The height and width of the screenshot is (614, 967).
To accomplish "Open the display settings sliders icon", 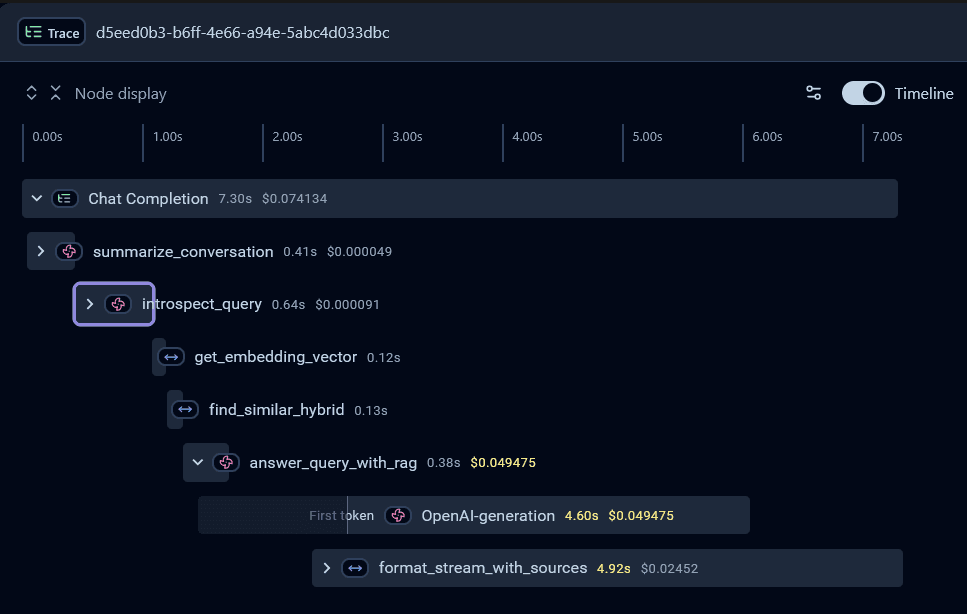I will click(813, 93).
